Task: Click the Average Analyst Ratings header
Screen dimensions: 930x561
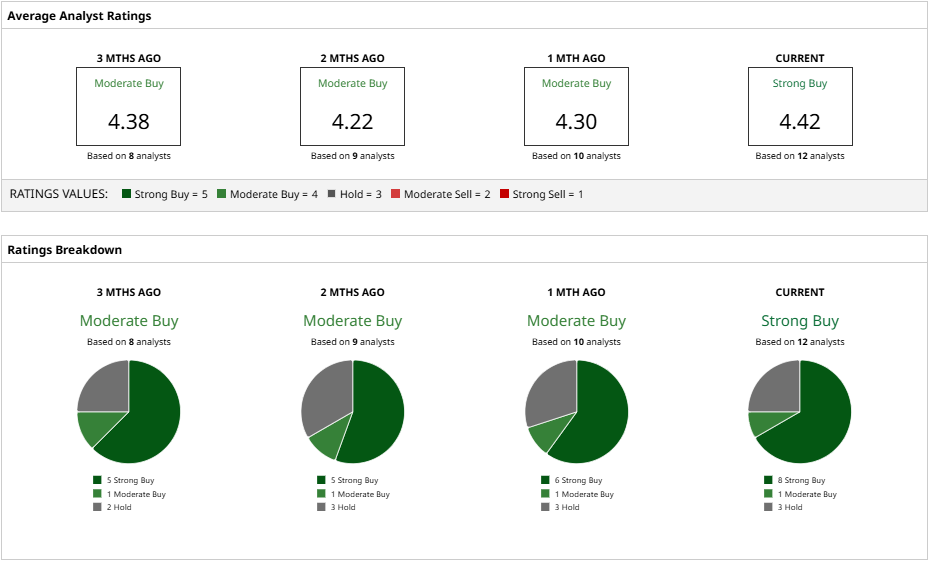Action: click(79, 16)
